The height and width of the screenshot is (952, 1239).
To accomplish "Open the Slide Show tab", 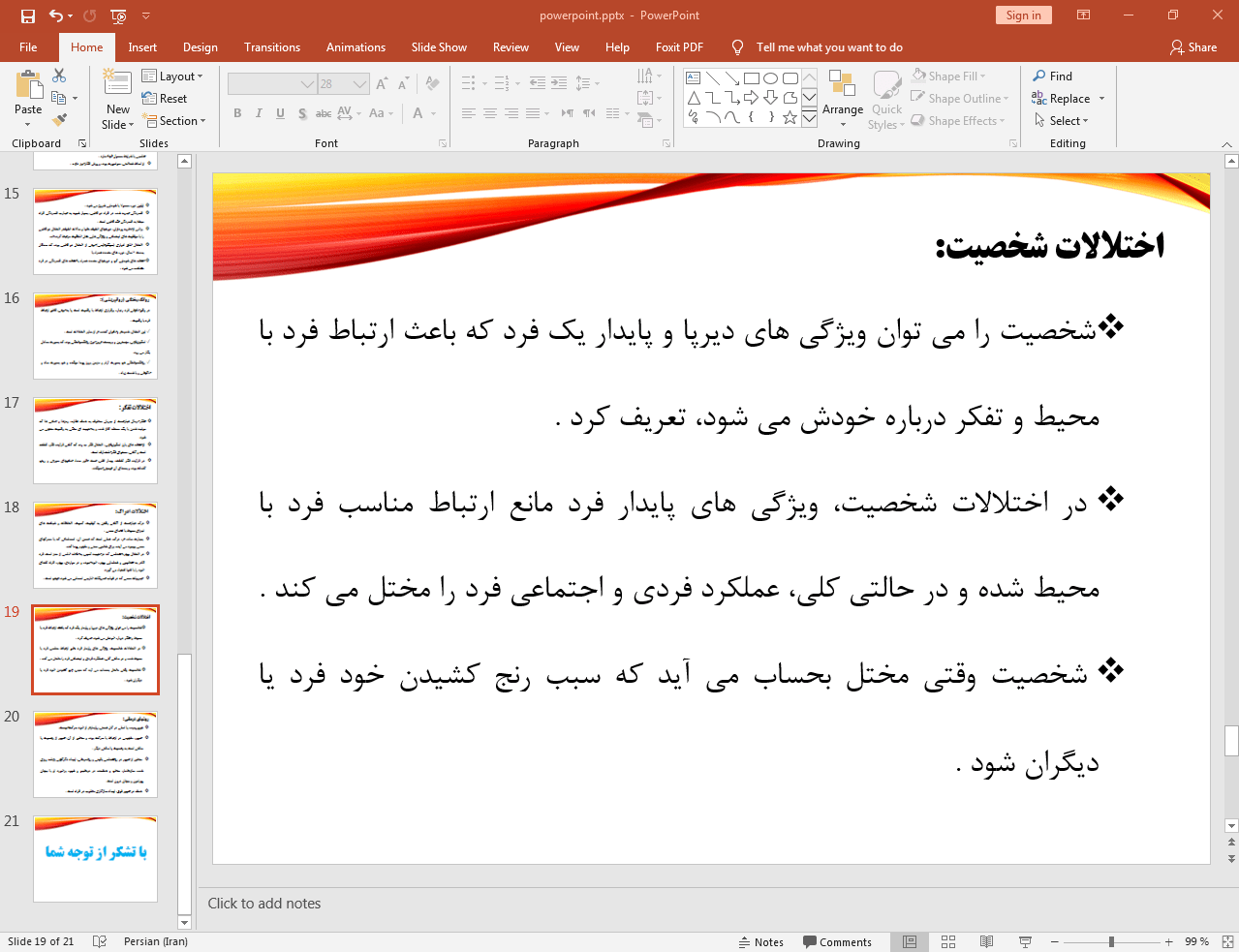I will (x=439, y=47).
